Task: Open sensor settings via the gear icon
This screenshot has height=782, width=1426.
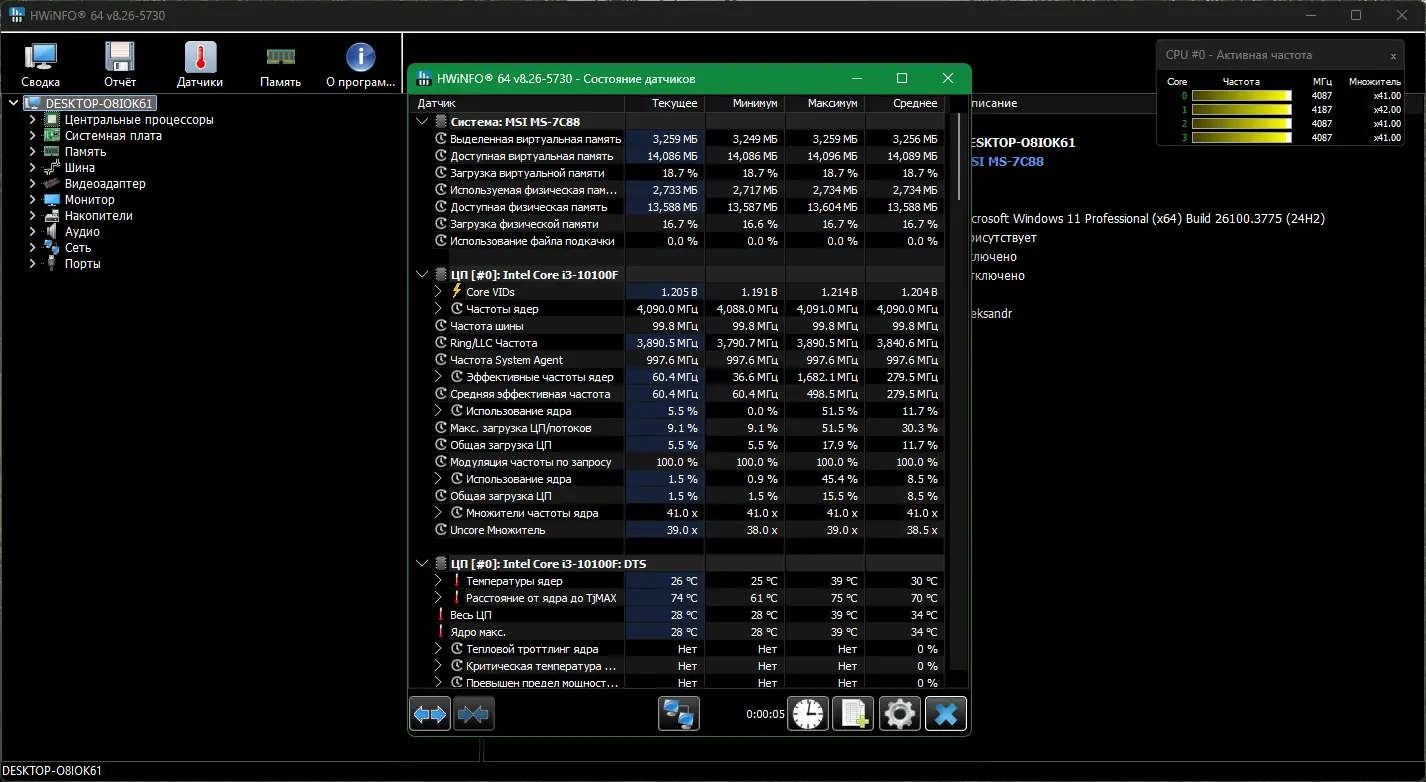Action: point(899,714)
